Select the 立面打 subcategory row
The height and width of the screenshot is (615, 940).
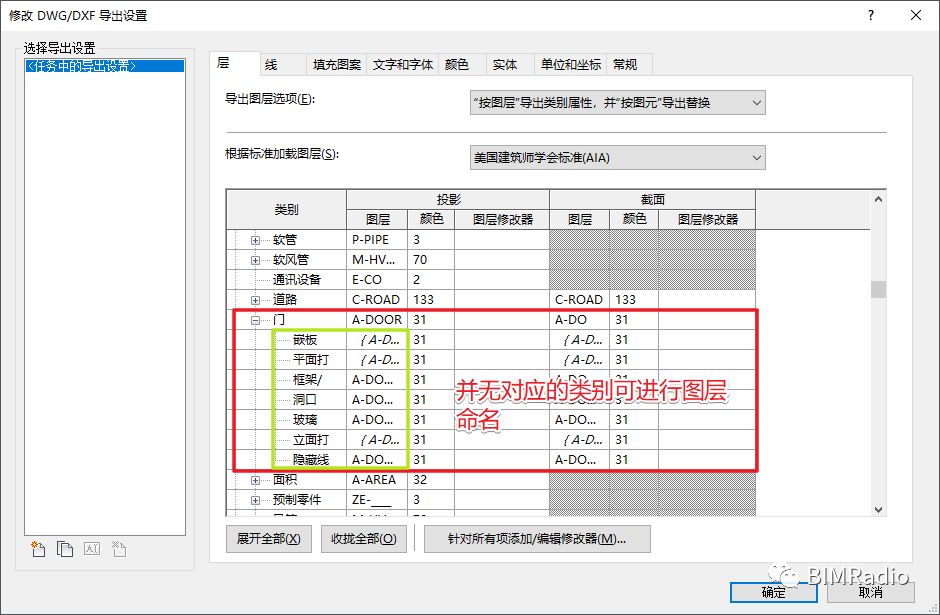[x=311, y=440]
